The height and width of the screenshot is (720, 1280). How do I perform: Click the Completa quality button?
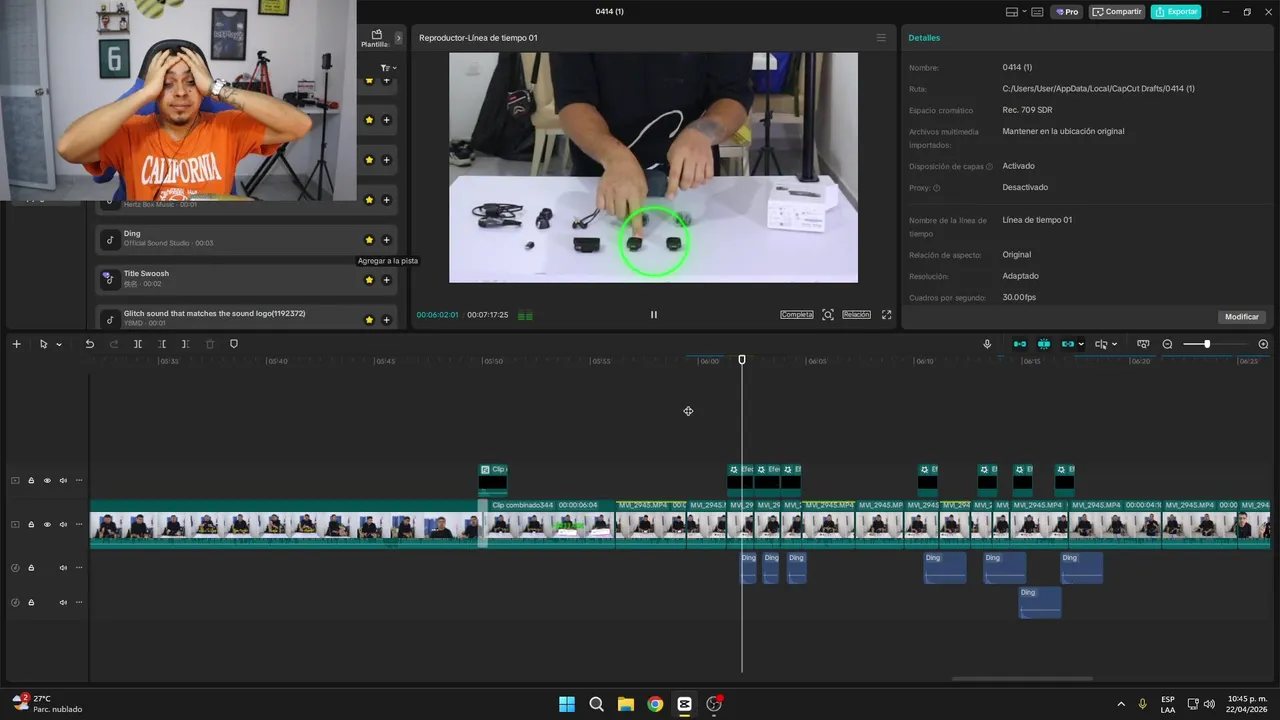[797, 315]
